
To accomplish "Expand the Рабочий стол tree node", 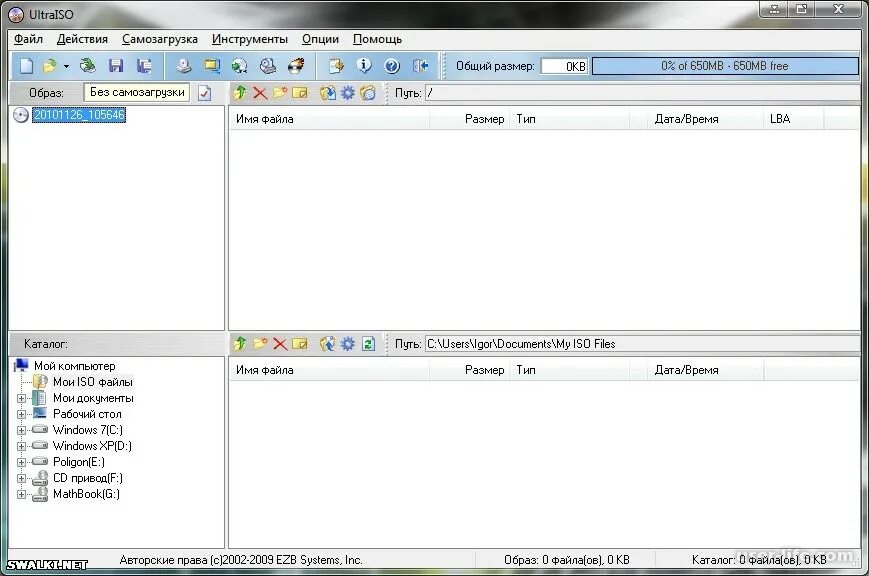I will (22, 414).
